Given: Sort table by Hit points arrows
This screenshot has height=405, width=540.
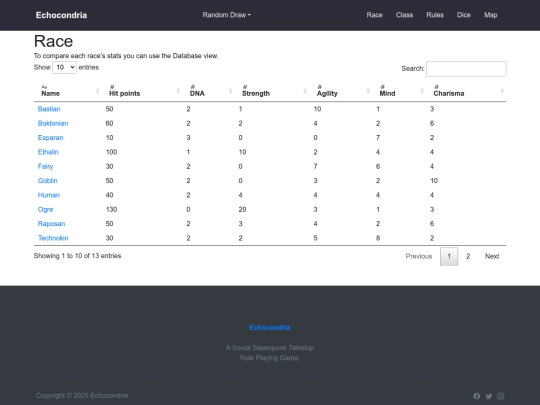Looking at the screenshot, I should [x=178, y=91].
